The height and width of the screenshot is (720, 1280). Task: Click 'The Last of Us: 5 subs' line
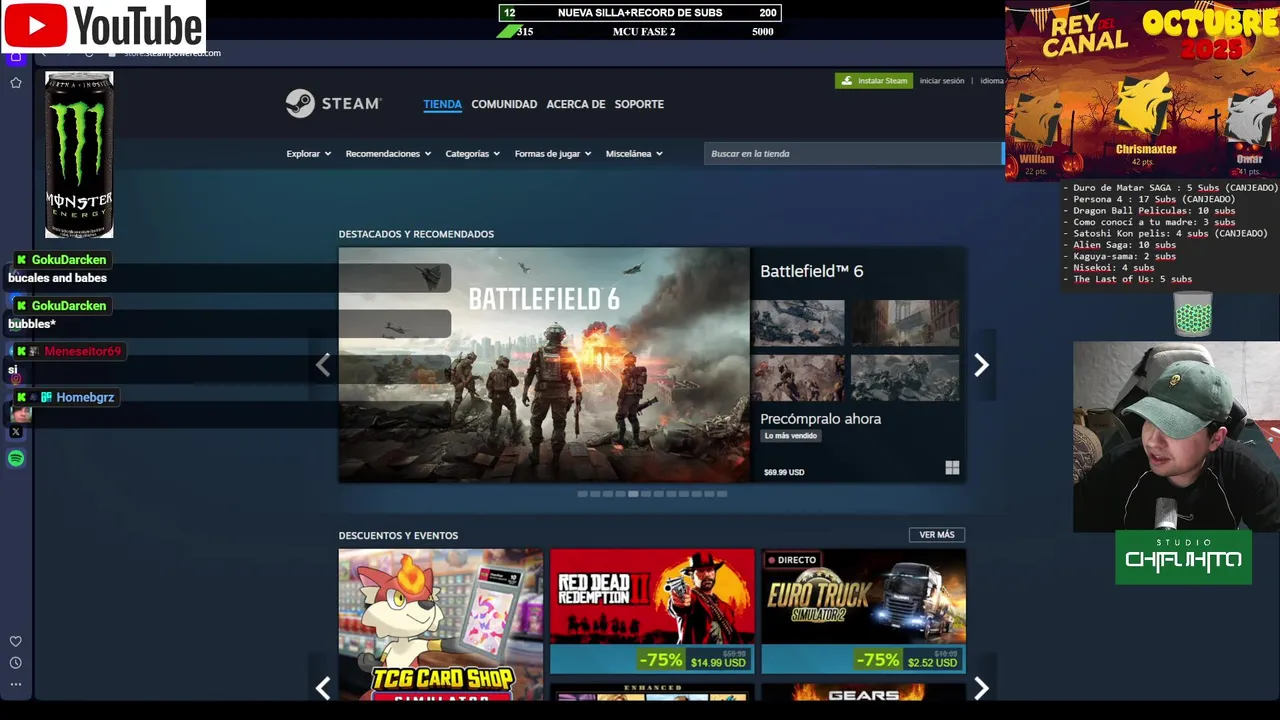1132,279
